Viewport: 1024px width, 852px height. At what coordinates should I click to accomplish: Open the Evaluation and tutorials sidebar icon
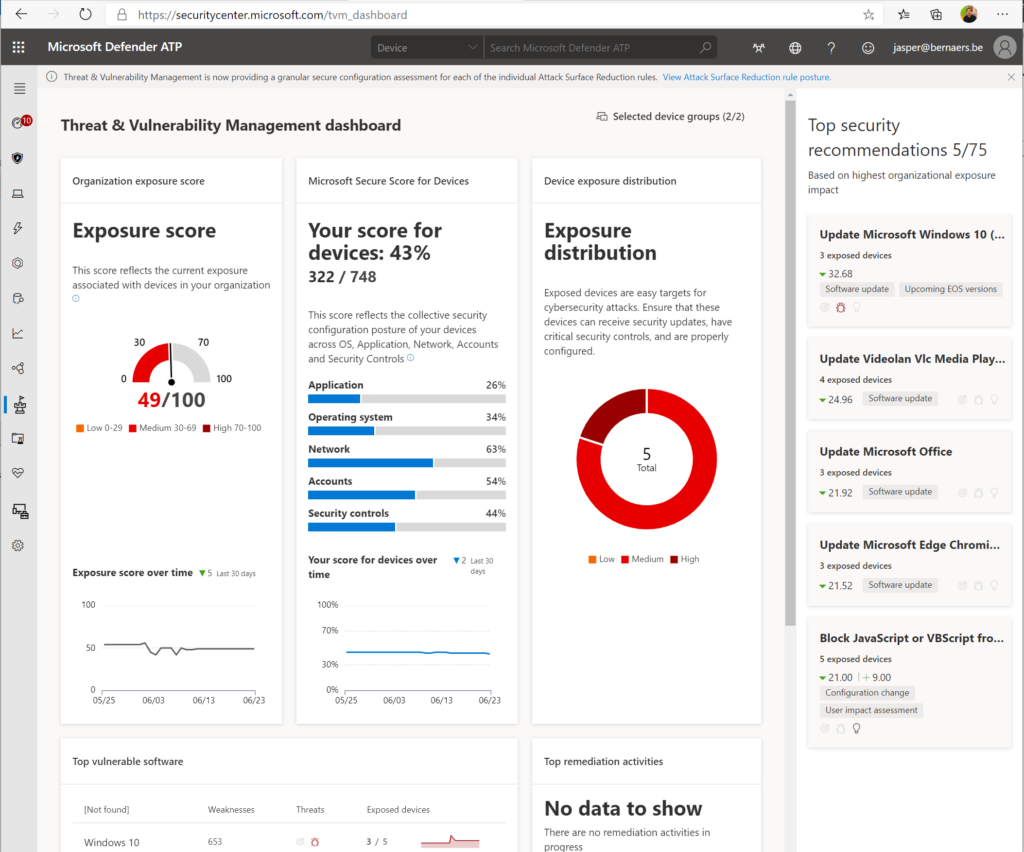[x=18, y=439]
